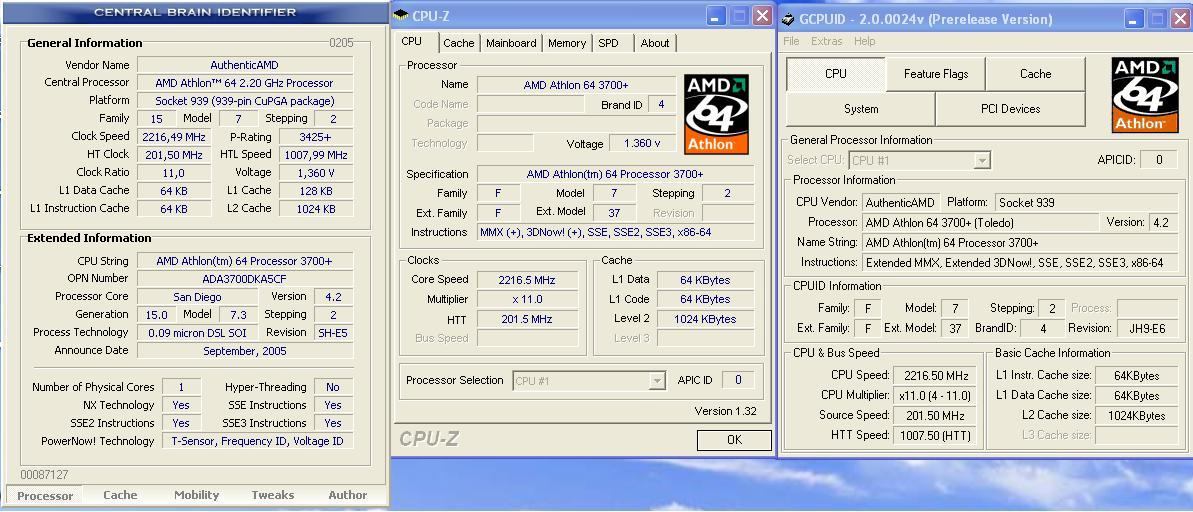The width and height of the screenshot is (1193, 512).
Task: Click the P-Rating value 3425+
Action: pyautogui.click(x=315, y=137)
